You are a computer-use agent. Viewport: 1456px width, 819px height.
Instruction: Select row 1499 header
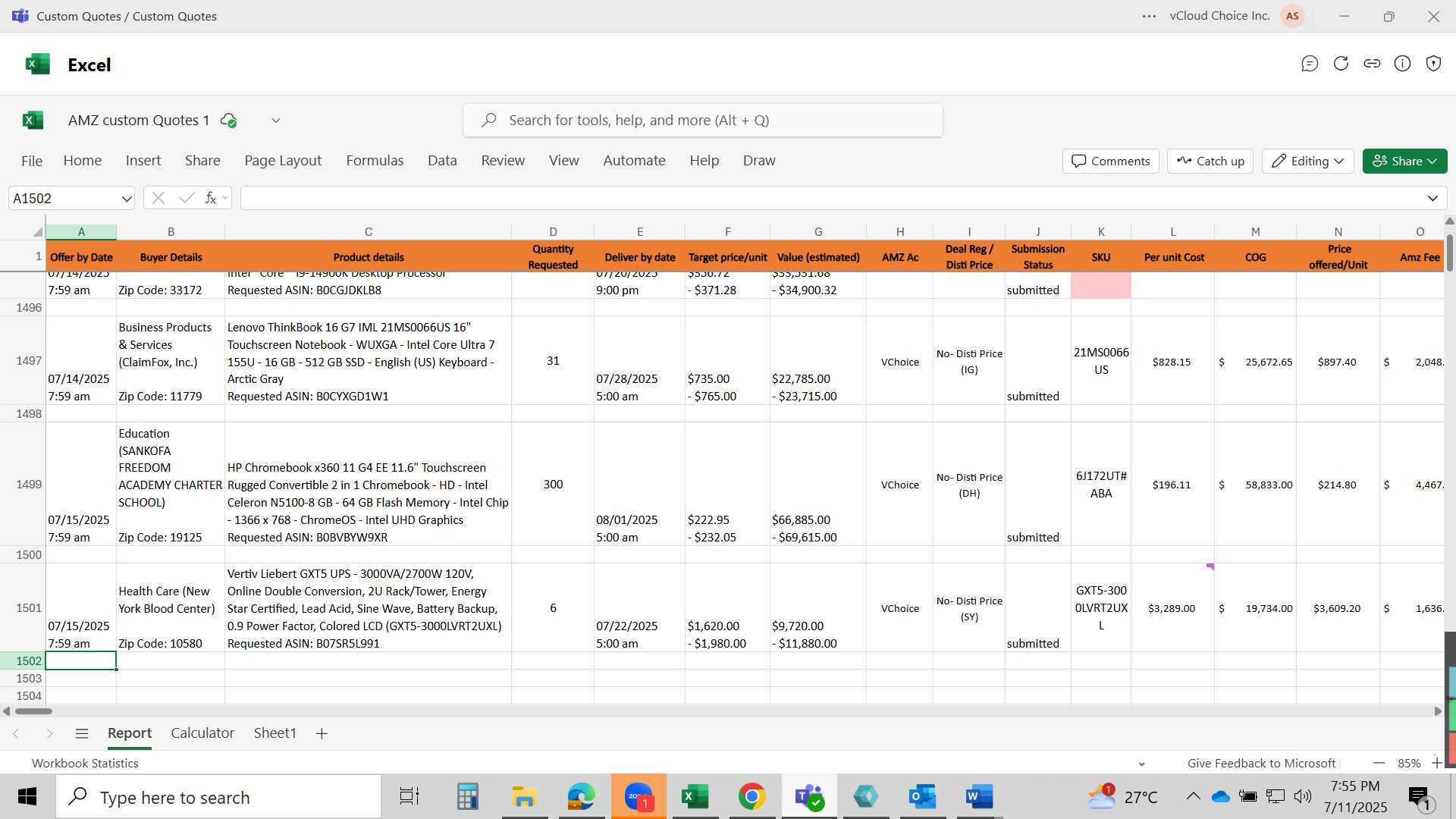click(x=23, y=484)
